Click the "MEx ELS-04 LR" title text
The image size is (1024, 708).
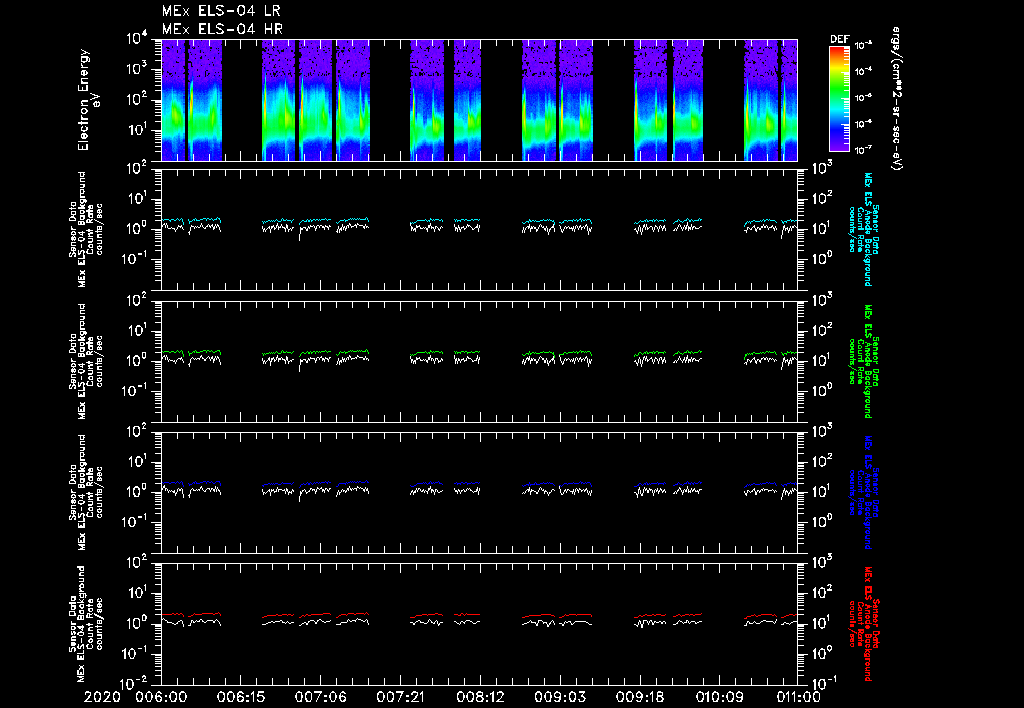coord(221,11)
